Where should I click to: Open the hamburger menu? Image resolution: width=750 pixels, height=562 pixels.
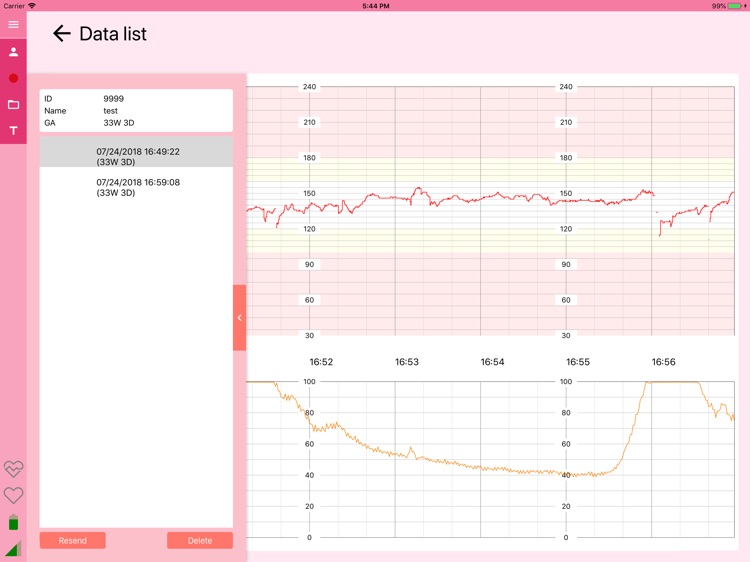pos(13,24)
